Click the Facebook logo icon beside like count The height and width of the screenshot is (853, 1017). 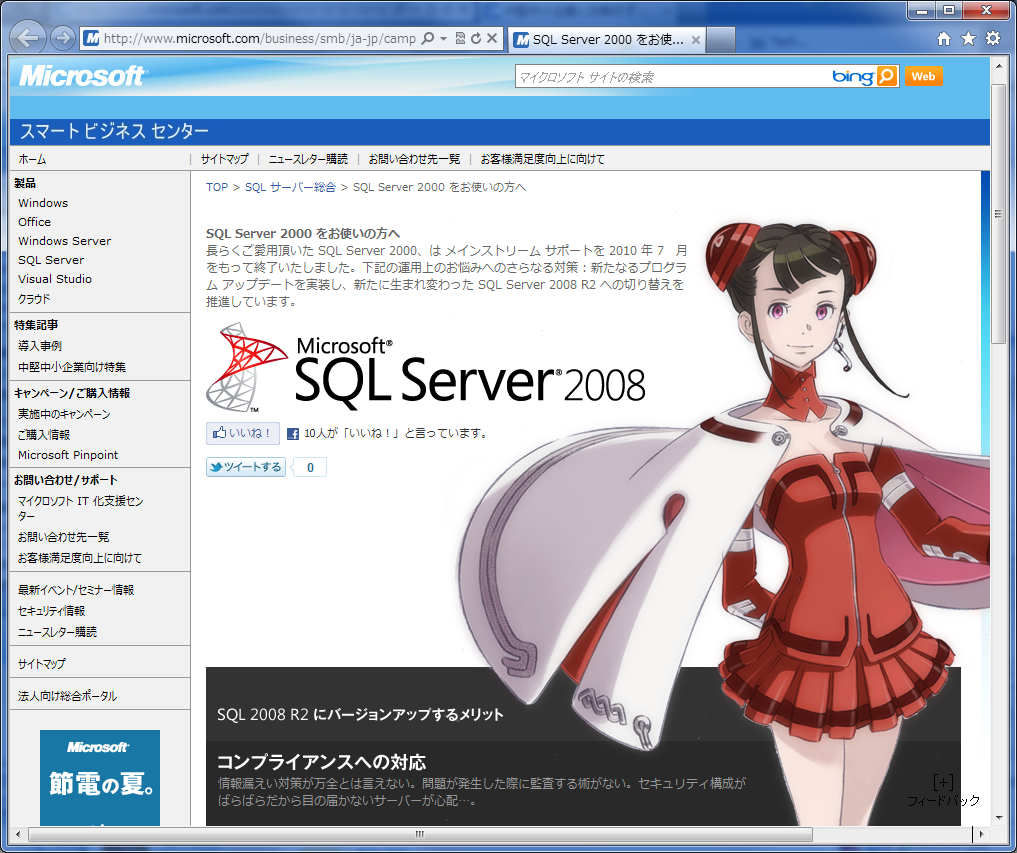coord(293,434)
